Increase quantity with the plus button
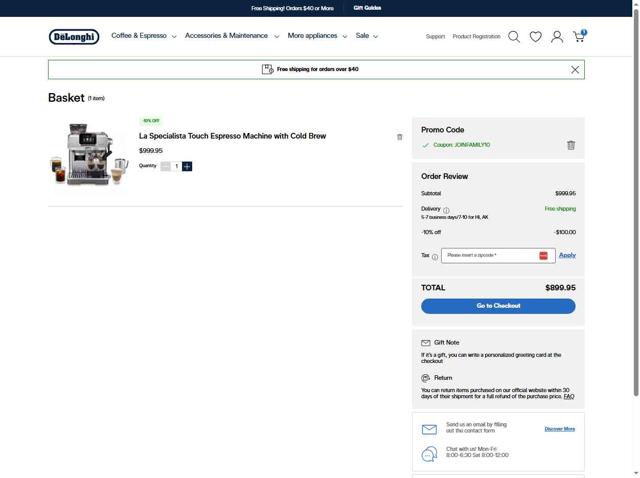The height and width of the screenshot is (478, 640). click(x=187, y=166)
